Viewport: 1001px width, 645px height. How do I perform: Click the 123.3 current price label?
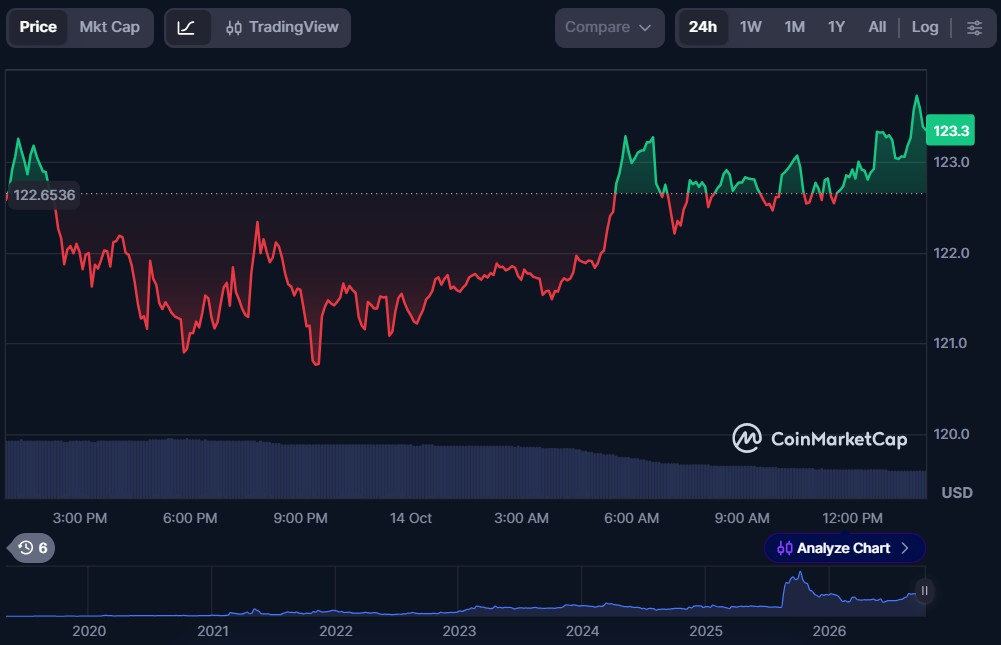pyautogui.click(x=950, y=130)
